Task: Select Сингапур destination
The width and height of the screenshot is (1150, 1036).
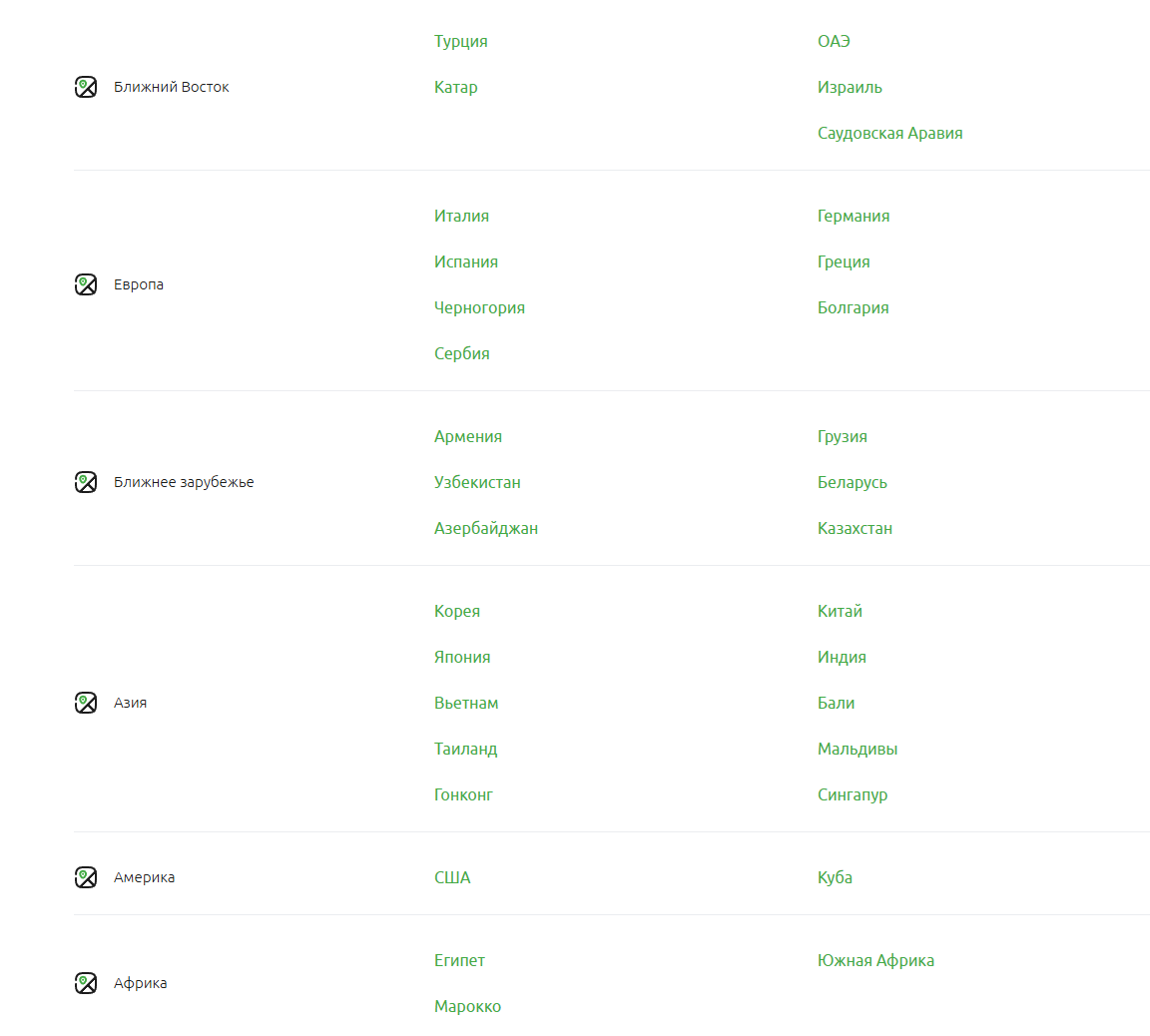Action: point(853,795)
